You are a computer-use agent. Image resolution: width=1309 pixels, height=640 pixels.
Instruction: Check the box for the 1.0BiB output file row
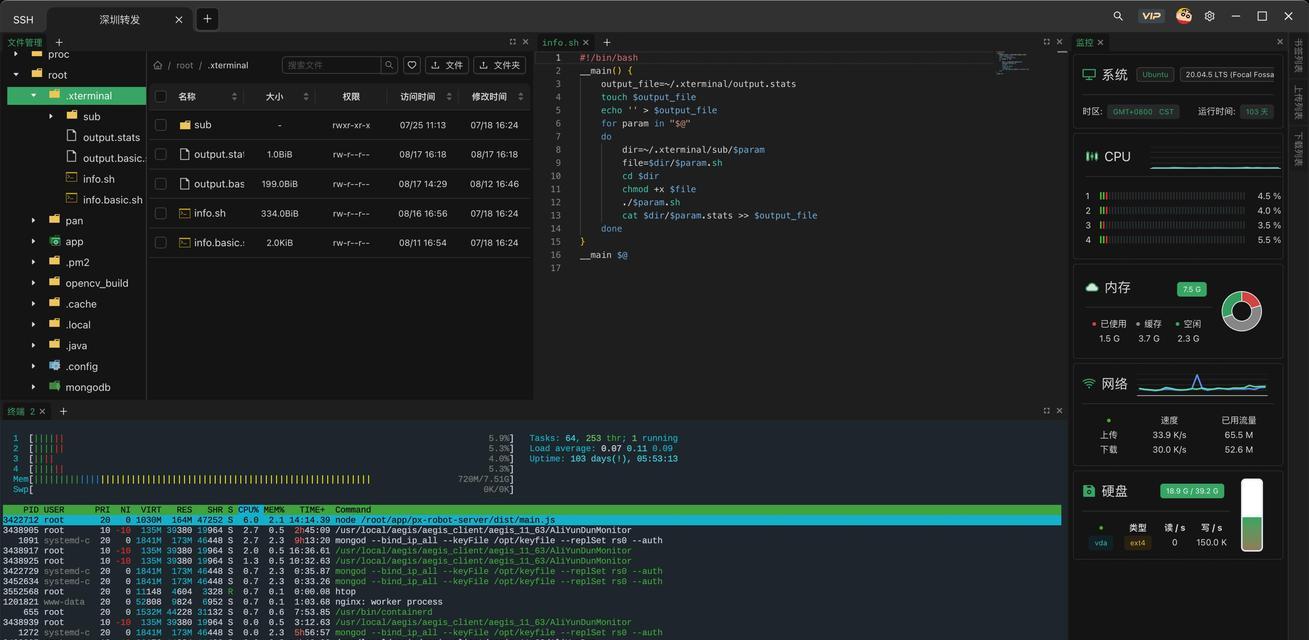coord(160,155)
